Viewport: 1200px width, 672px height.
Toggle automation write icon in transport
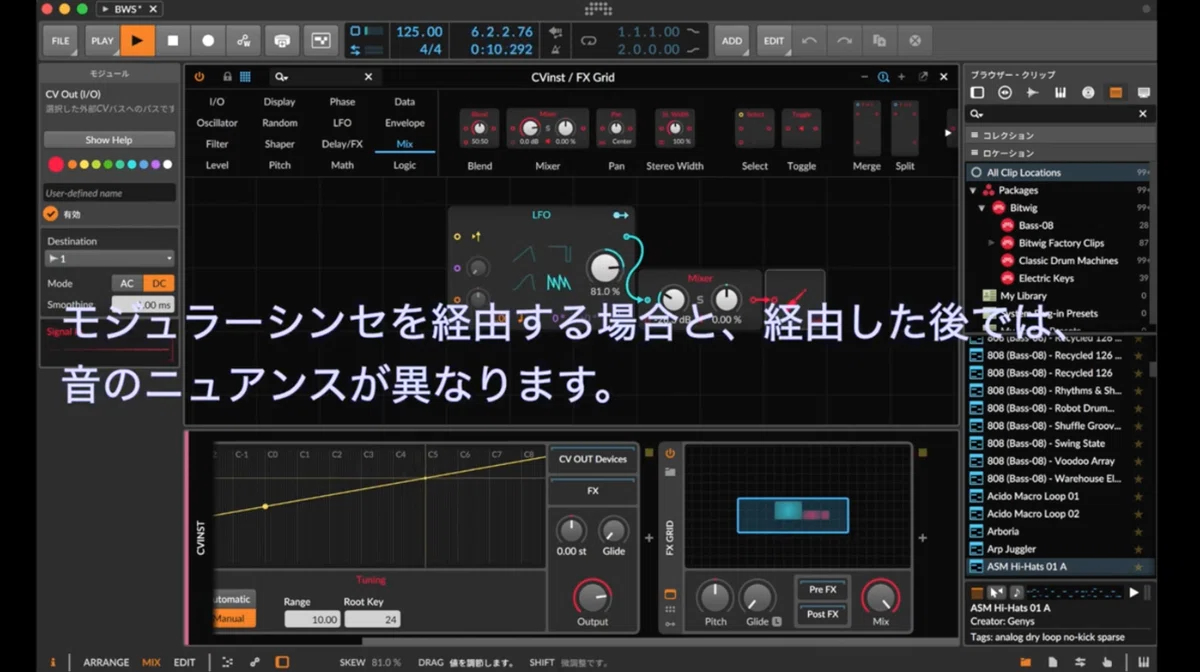coord(243,41)
